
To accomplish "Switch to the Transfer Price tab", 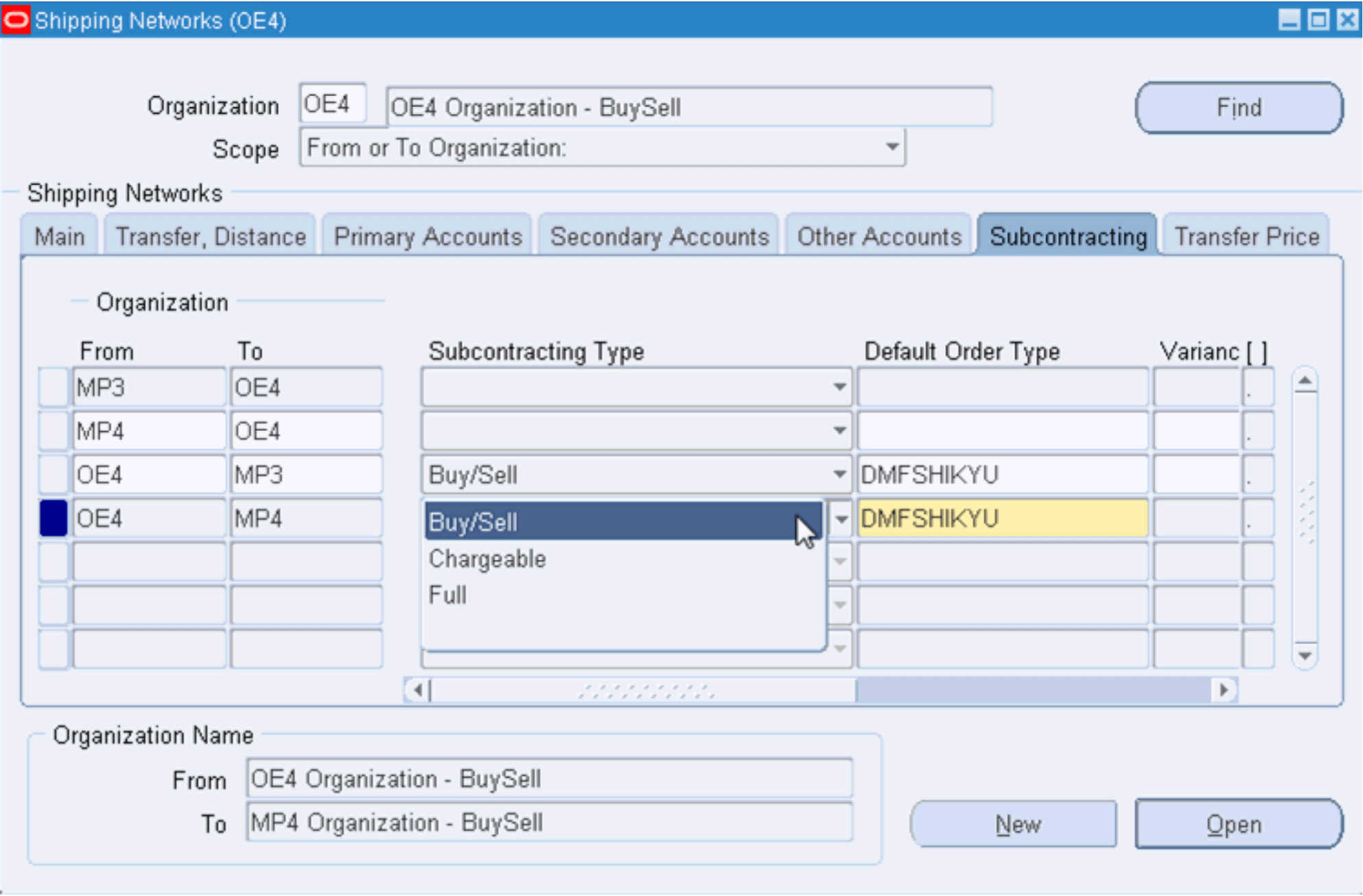I will (1246, 236).
